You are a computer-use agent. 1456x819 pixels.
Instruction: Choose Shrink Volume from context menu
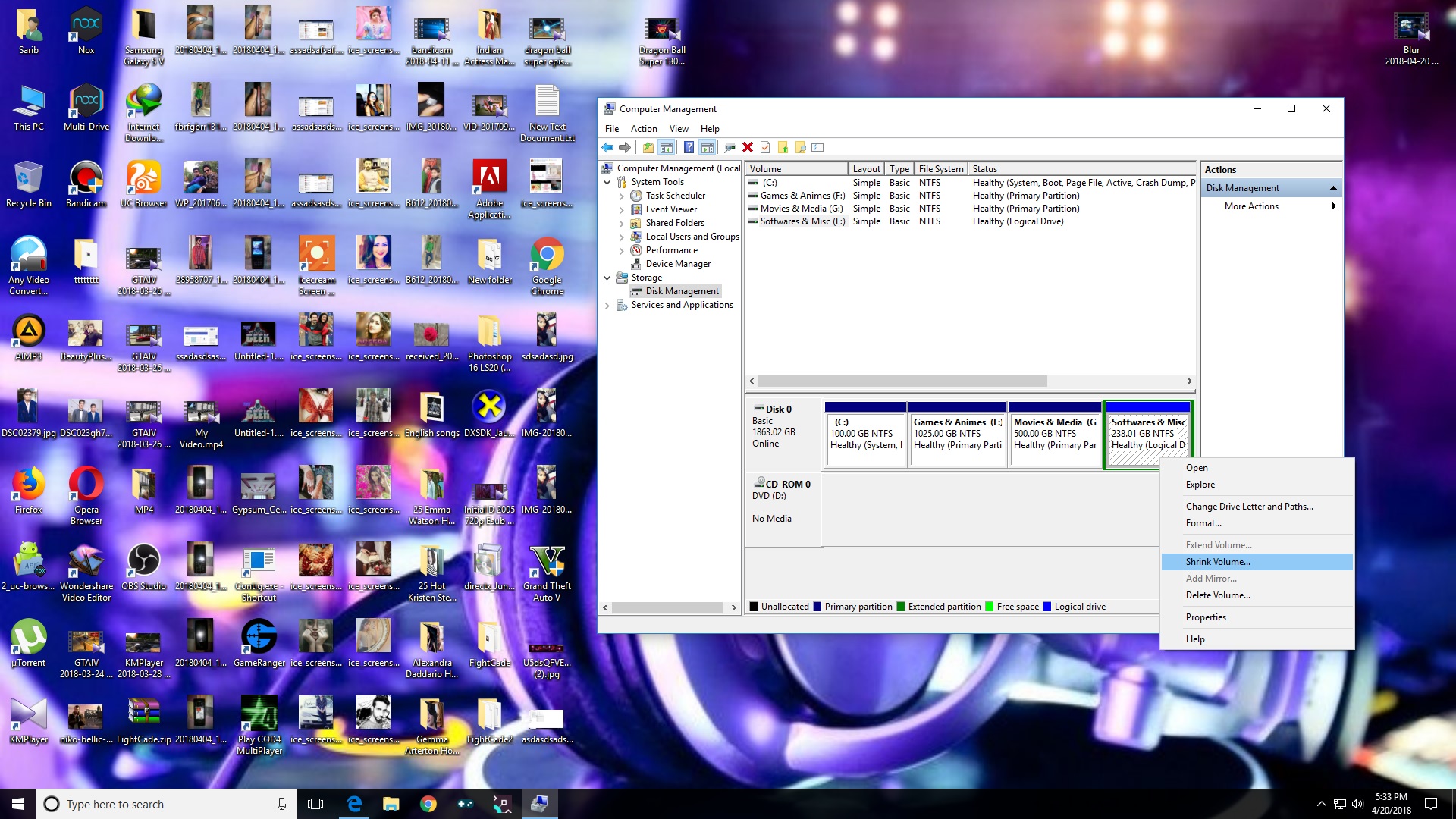(1257, 562)
